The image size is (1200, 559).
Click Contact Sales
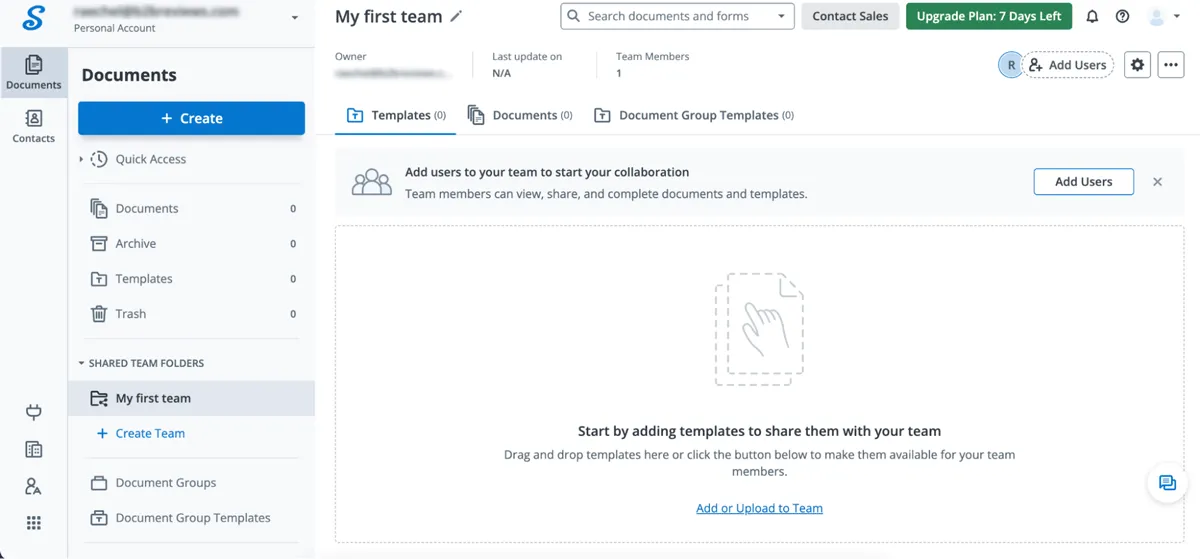[850, 16]
